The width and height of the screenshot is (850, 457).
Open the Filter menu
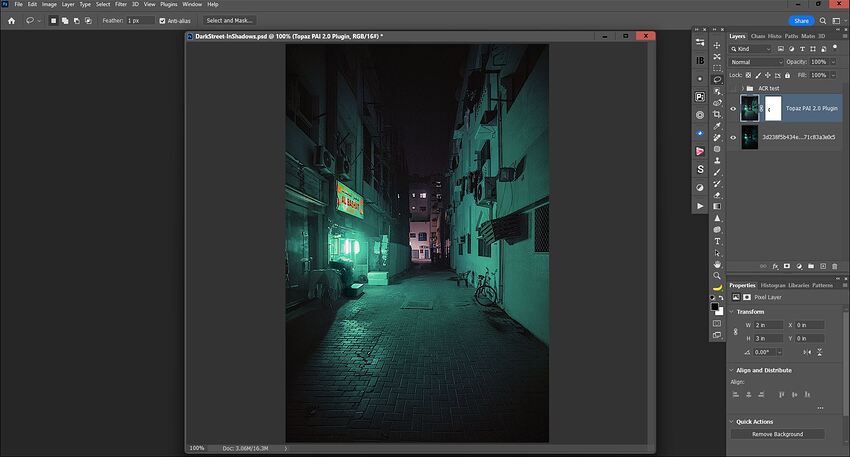pyautogui.click(x=120, y=4)
